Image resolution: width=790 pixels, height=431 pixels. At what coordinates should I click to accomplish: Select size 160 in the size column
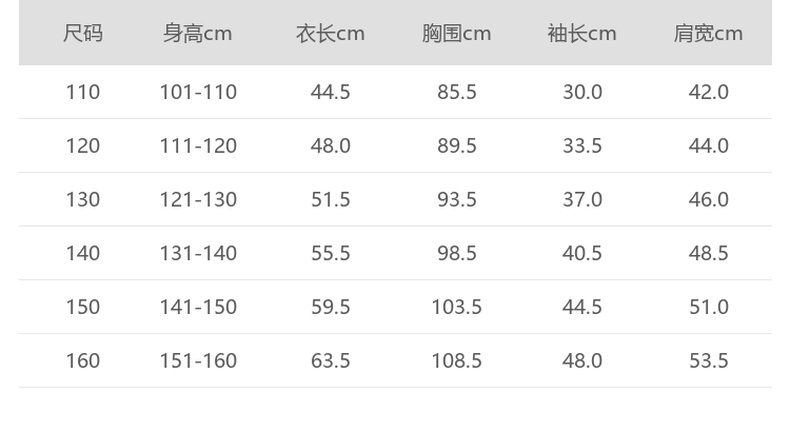point(83,361)
